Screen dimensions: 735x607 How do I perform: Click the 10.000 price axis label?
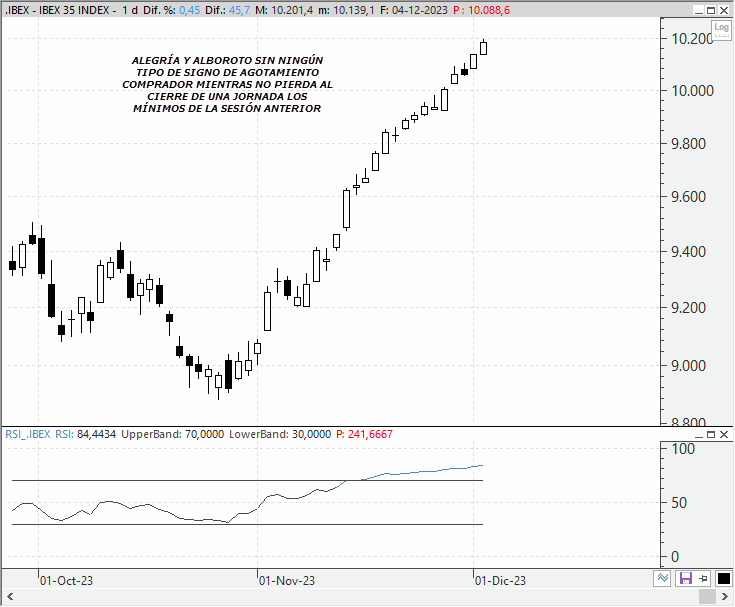[692, 91]
